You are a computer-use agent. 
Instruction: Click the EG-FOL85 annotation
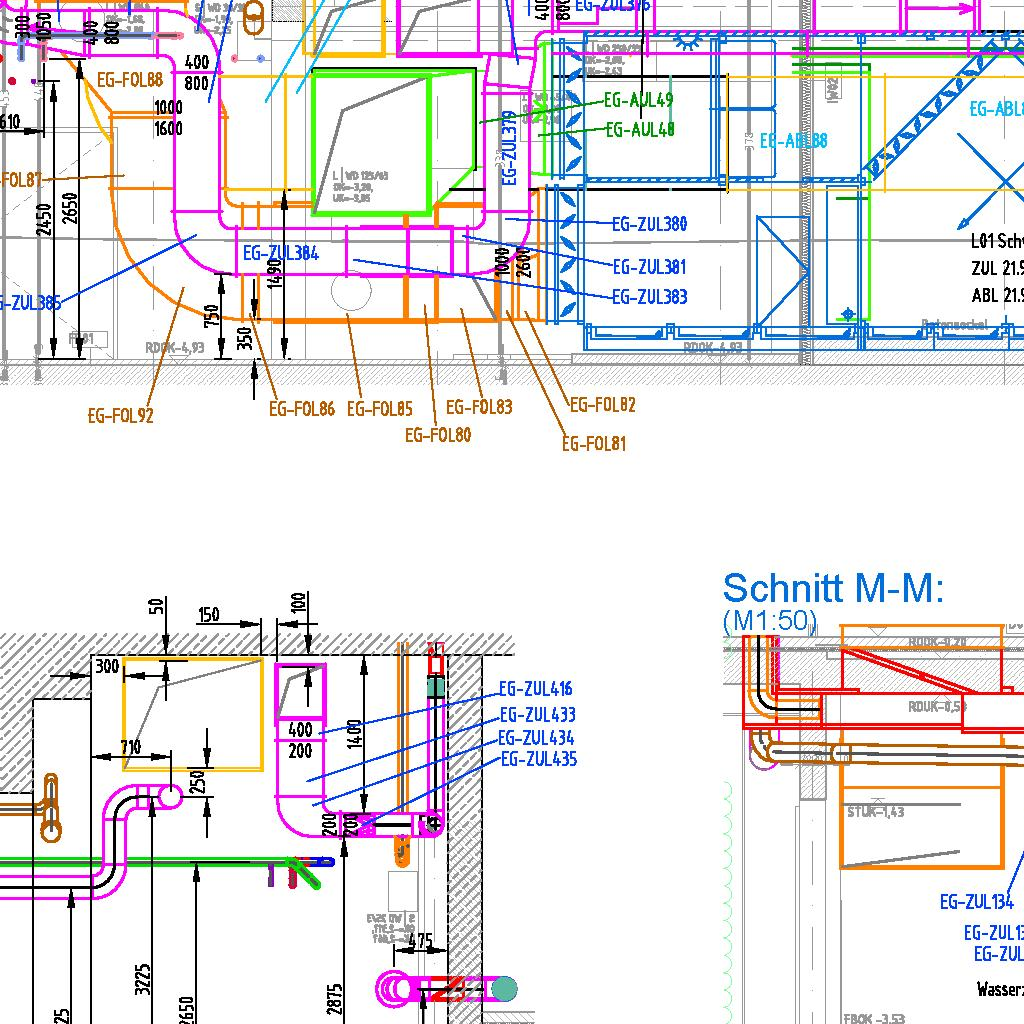click(380, 409)
